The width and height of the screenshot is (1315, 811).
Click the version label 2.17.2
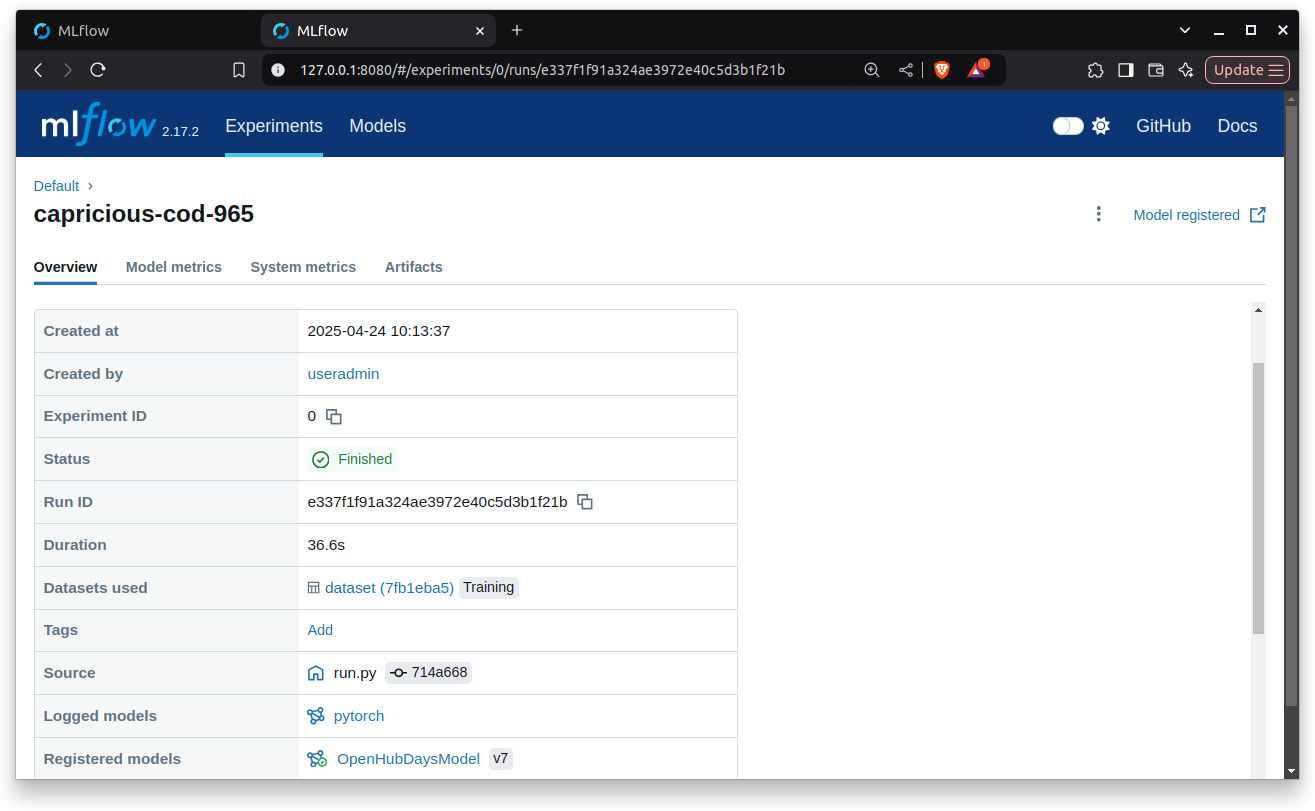tap(180, 132)
